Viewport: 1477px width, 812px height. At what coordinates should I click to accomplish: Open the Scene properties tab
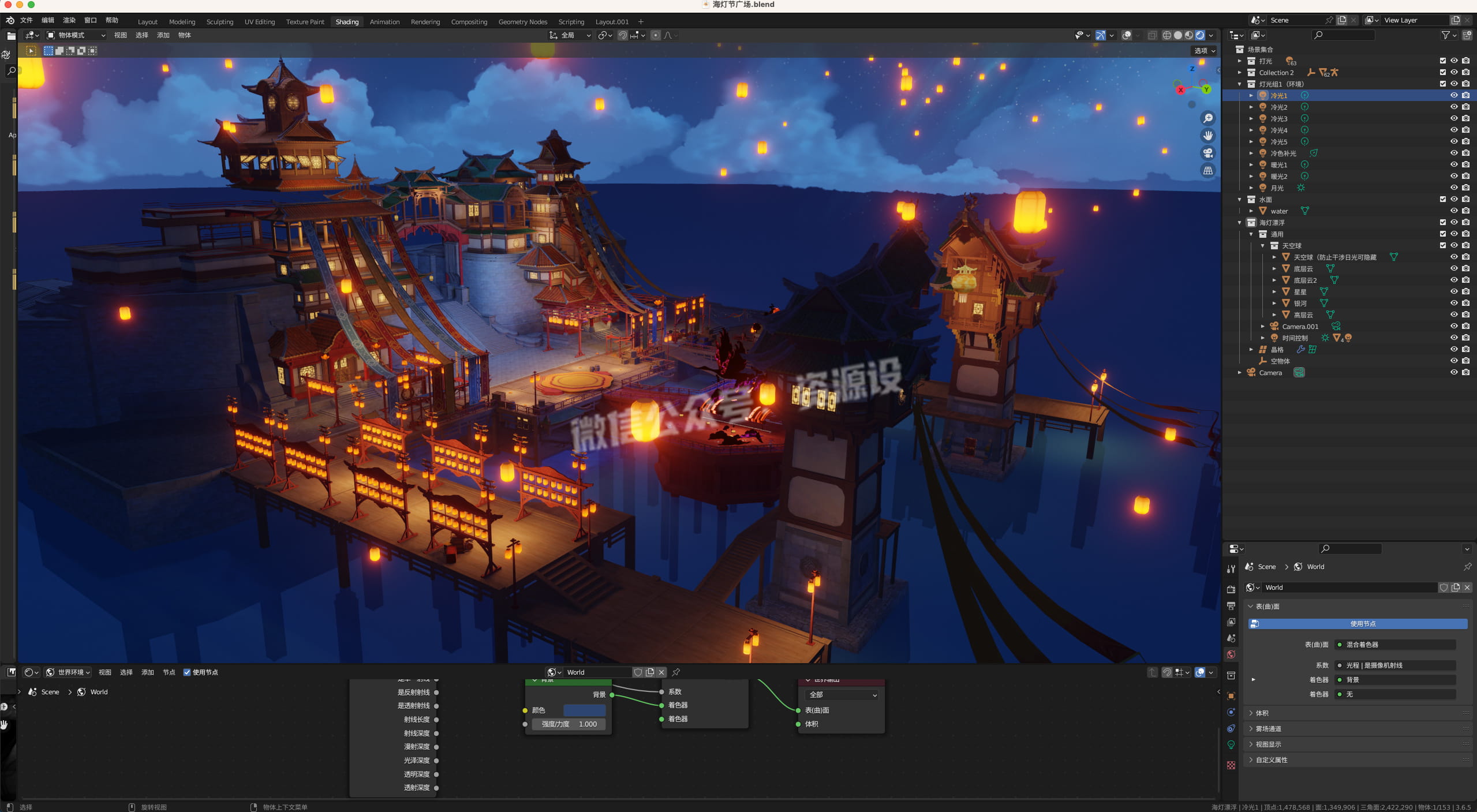[1231, 638]
